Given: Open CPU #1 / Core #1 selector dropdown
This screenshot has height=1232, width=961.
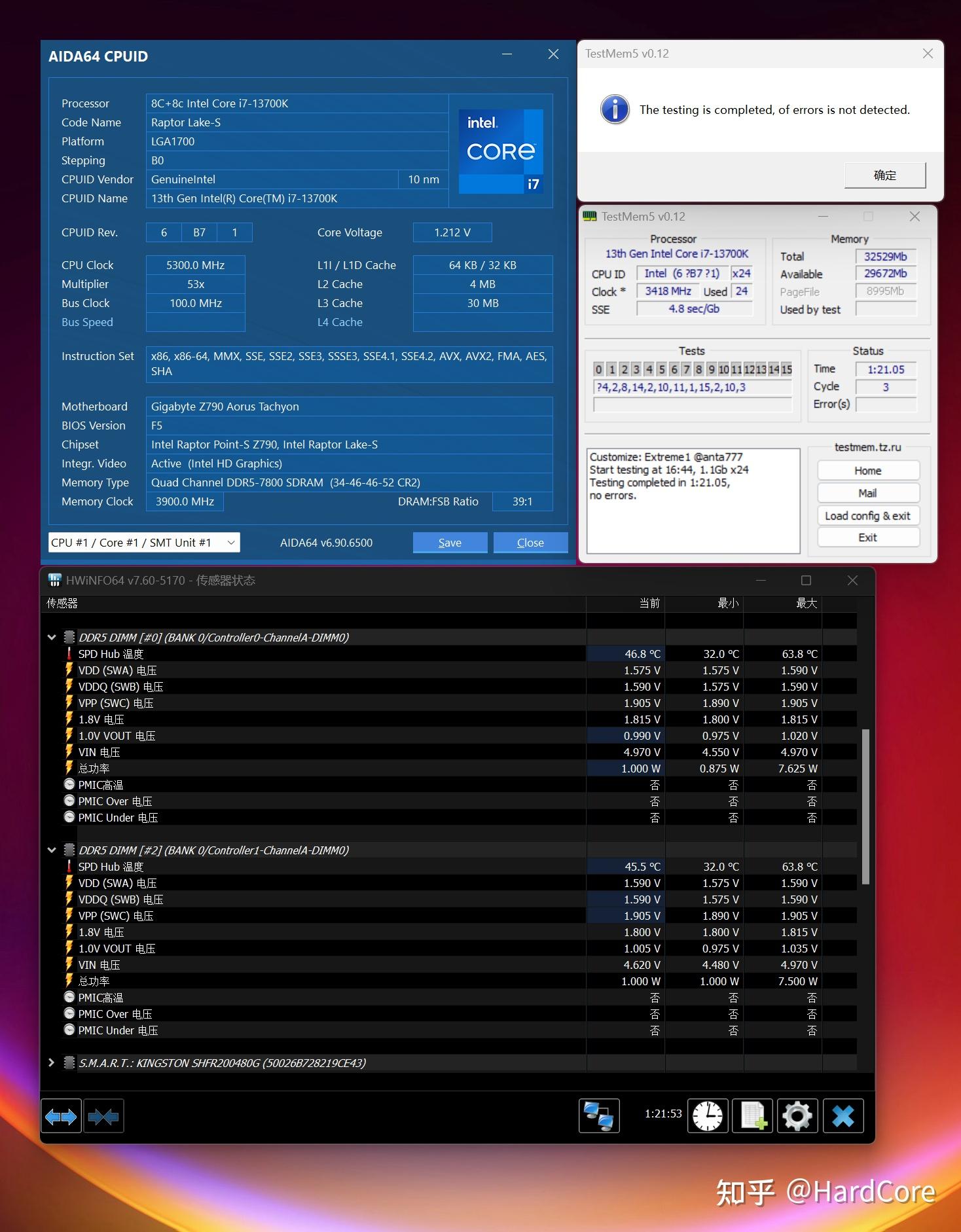Looking at the screenshot, I should pyautogui.click(x=144, y=542).
